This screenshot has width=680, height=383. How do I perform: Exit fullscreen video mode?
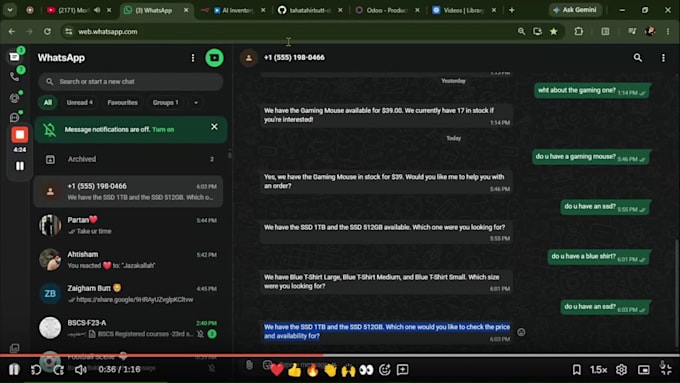[666, 369]
